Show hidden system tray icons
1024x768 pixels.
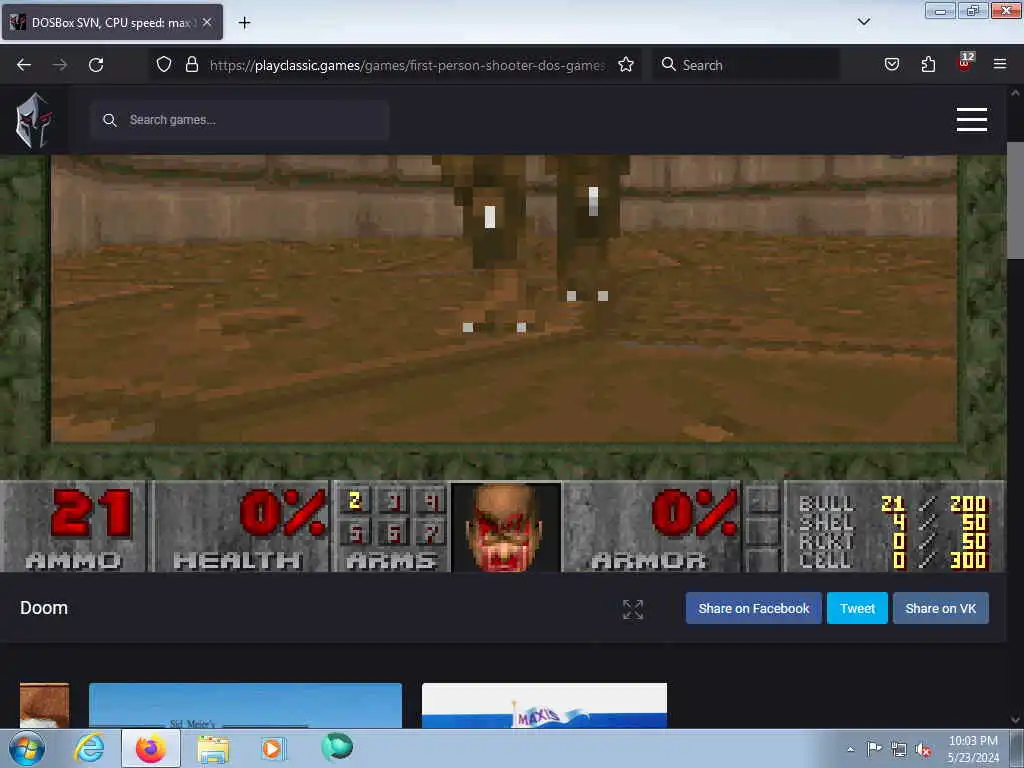(850, 749)
